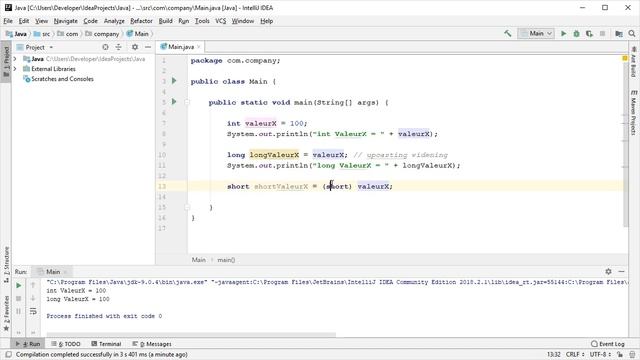Screen dimensions: 640x360
Task: Click 'Process finished with exit code 0' text
Action: click(x=104, y=316)
